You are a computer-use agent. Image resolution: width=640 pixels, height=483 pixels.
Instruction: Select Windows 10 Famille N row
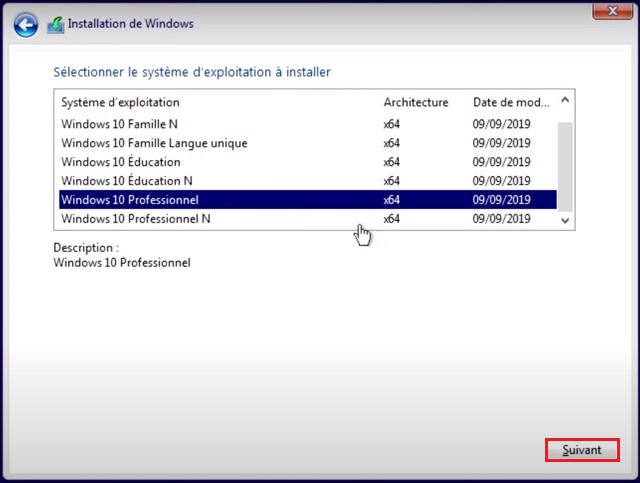click(308, 124)
